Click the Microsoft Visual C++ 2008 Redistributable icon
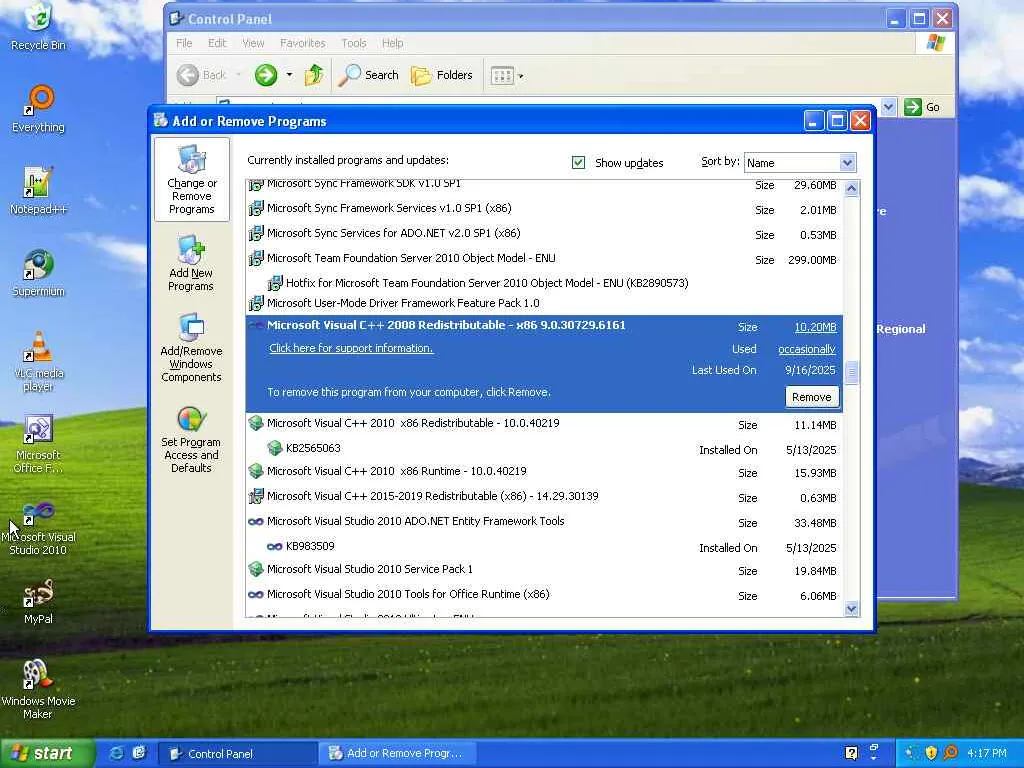1024x768 pixels. pyautogui.click(x=256, y=326)
